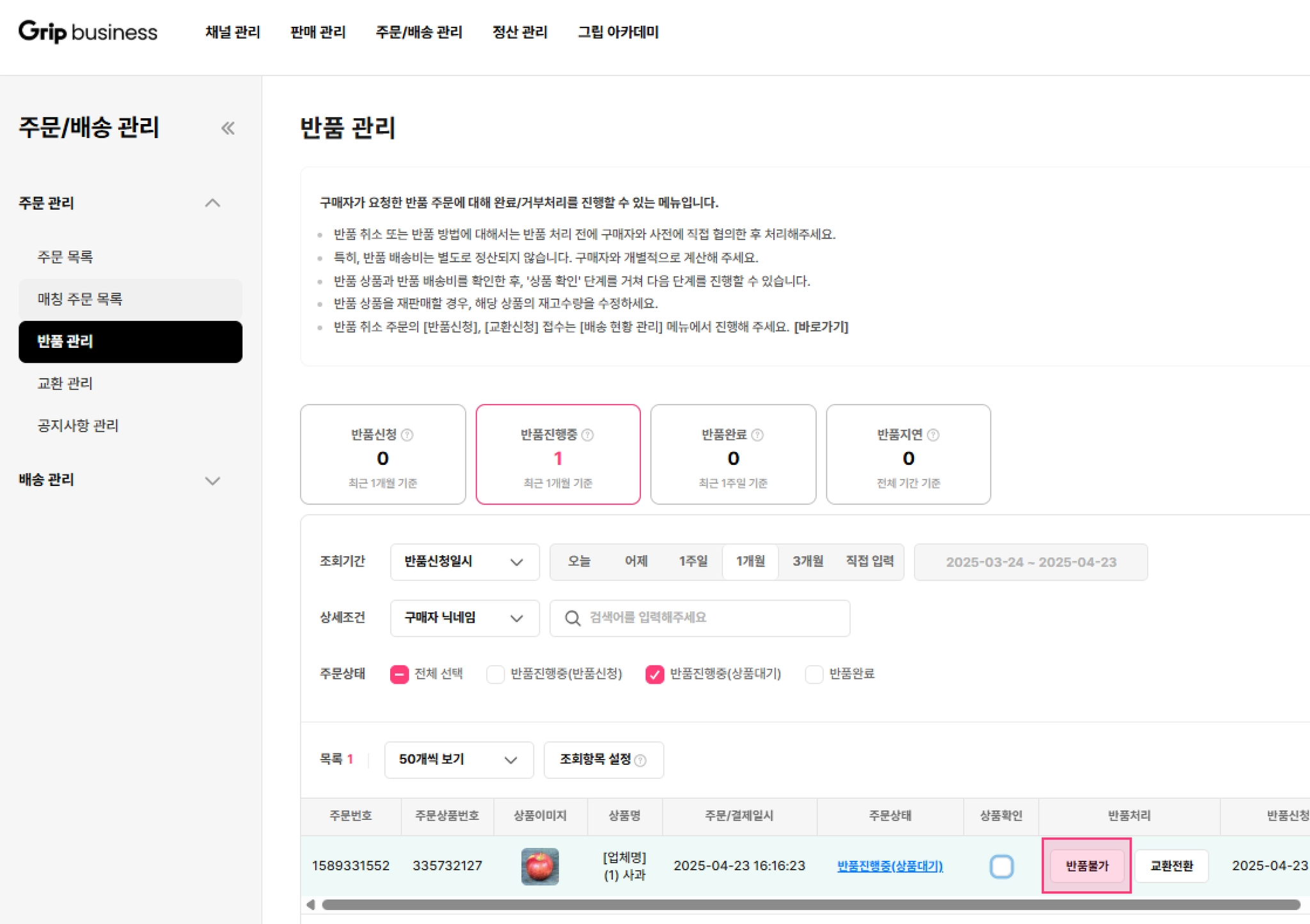Image resolution: width=1310 pixels, height=924 pixels.
Task: Select the 3개월 period tab
Action: [x=807, y=561]
